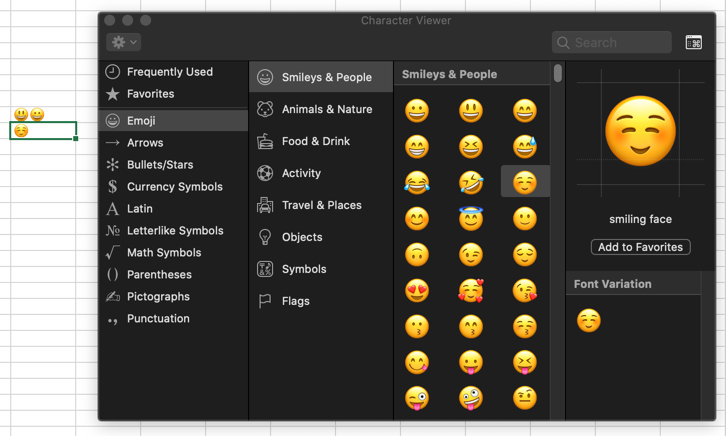Open the Currency Symbols category

(x=174, y=187)
